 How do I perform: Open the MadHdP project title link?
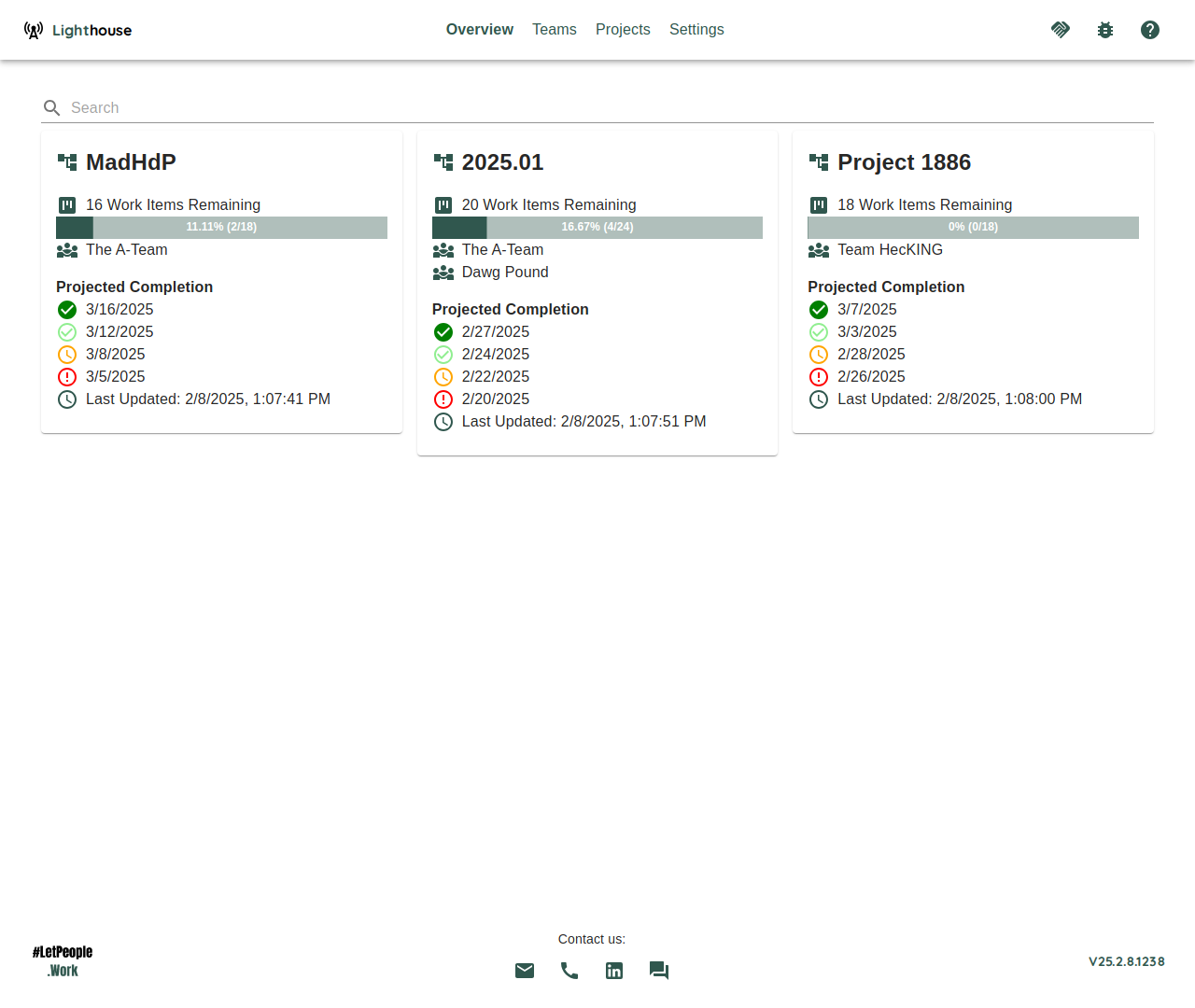coord(131,162)
